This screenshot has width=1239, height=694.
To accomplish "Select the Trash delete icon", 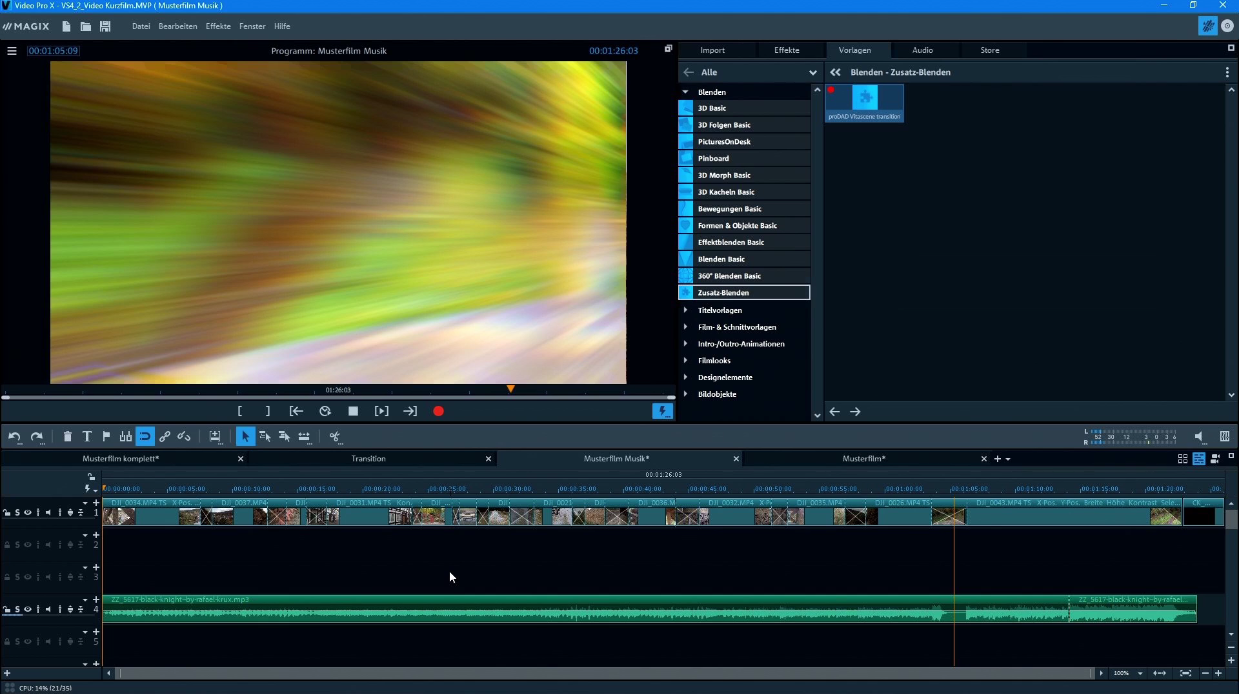I will click(67, 436).
